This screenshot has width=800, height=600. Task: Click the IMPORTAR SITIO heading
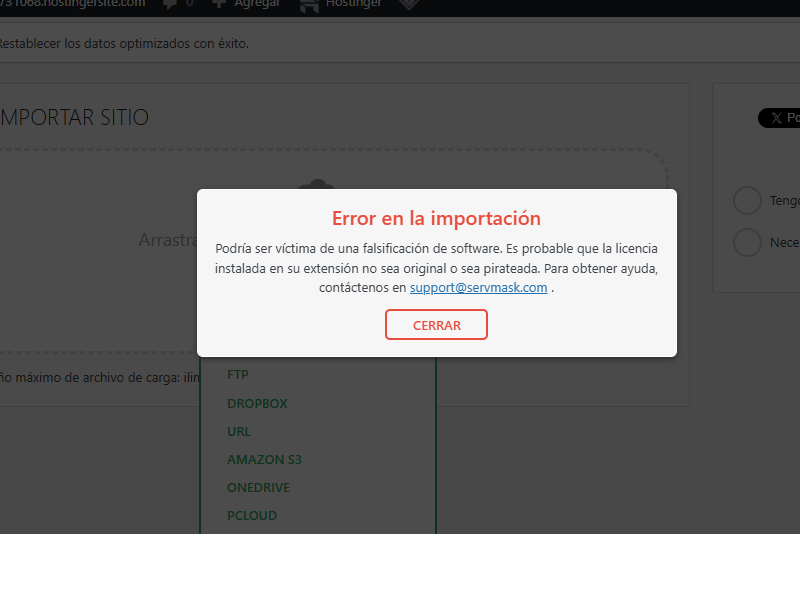[74, 117]
